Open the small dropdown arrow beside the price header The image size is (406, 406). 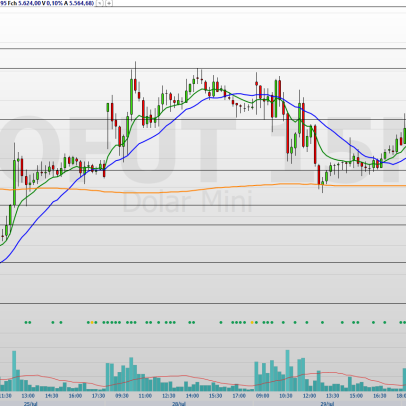coord(100,3)
